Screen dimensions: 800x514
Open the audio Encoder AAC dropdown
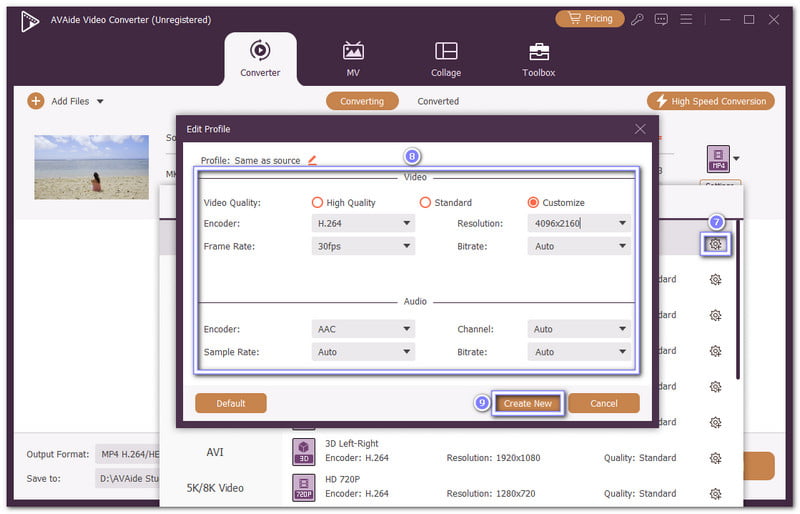click(363, 329)
